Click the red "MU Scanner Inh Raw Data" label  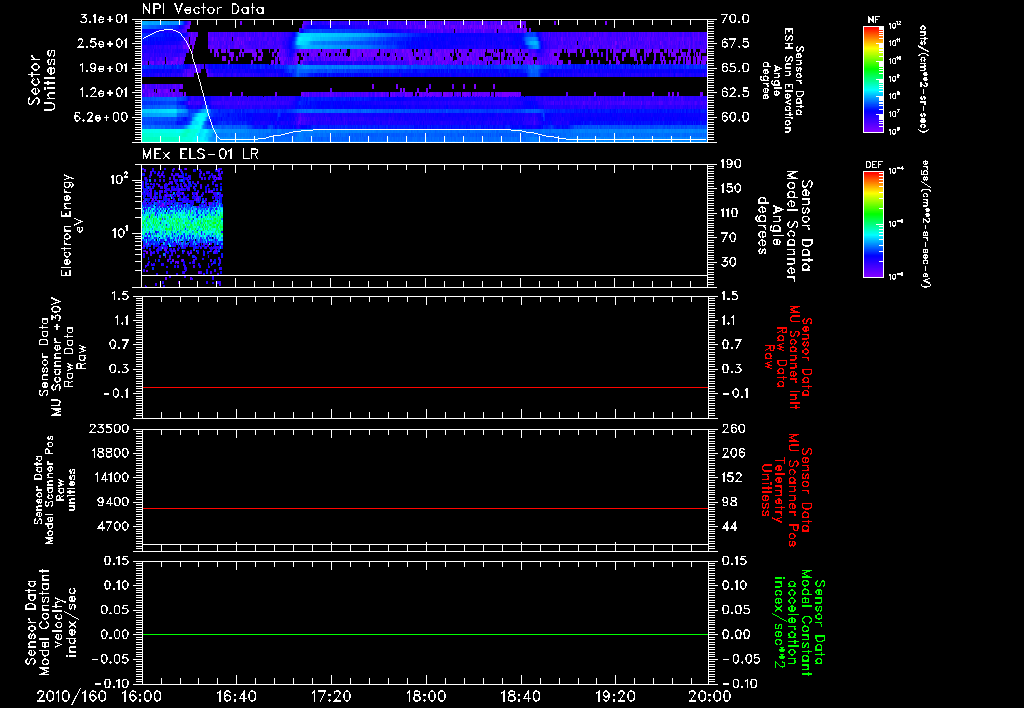pyautogui.click(x=786, y=357)
